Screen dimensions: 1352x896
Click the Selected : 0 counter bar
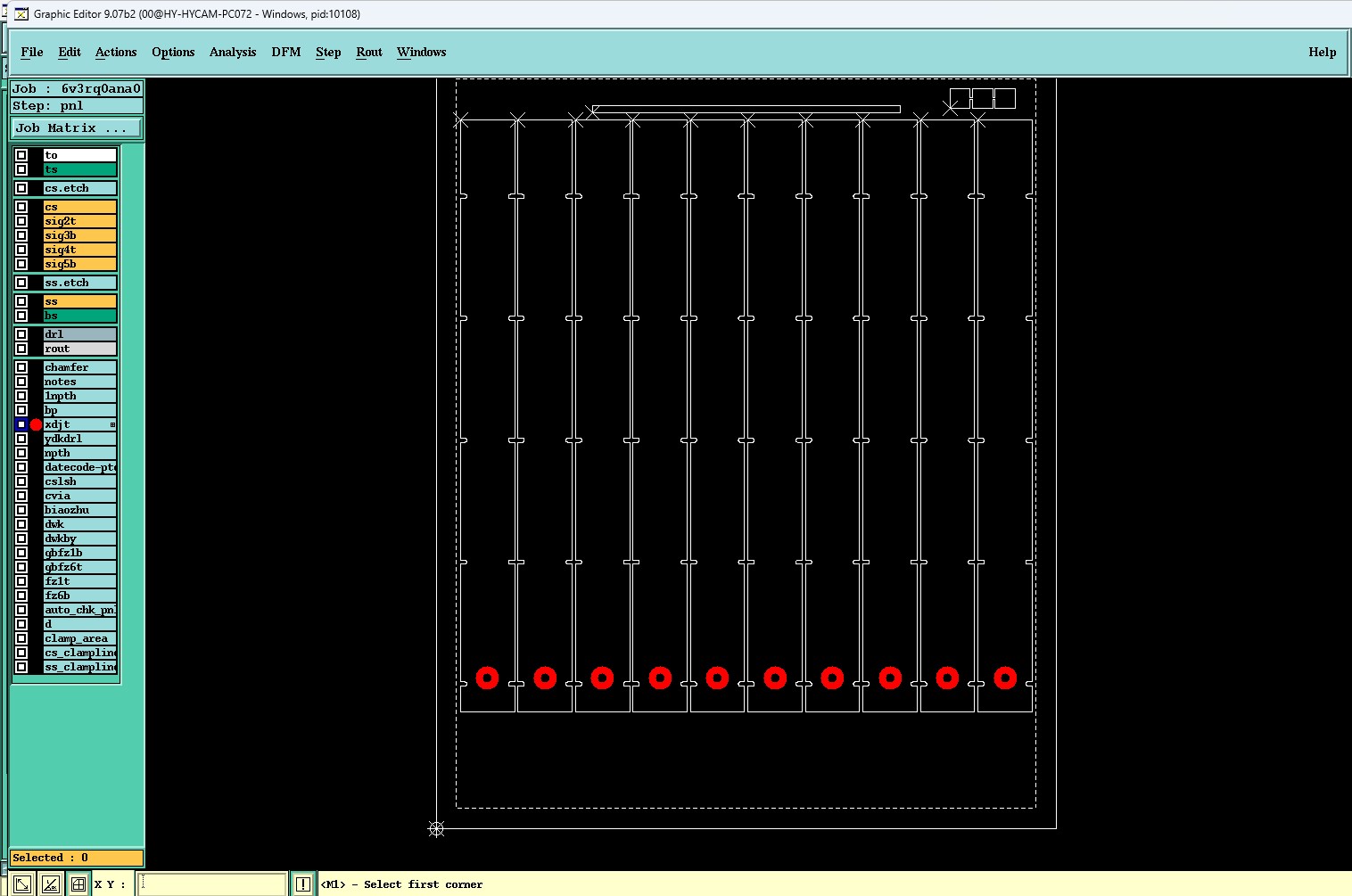(77, 858)
